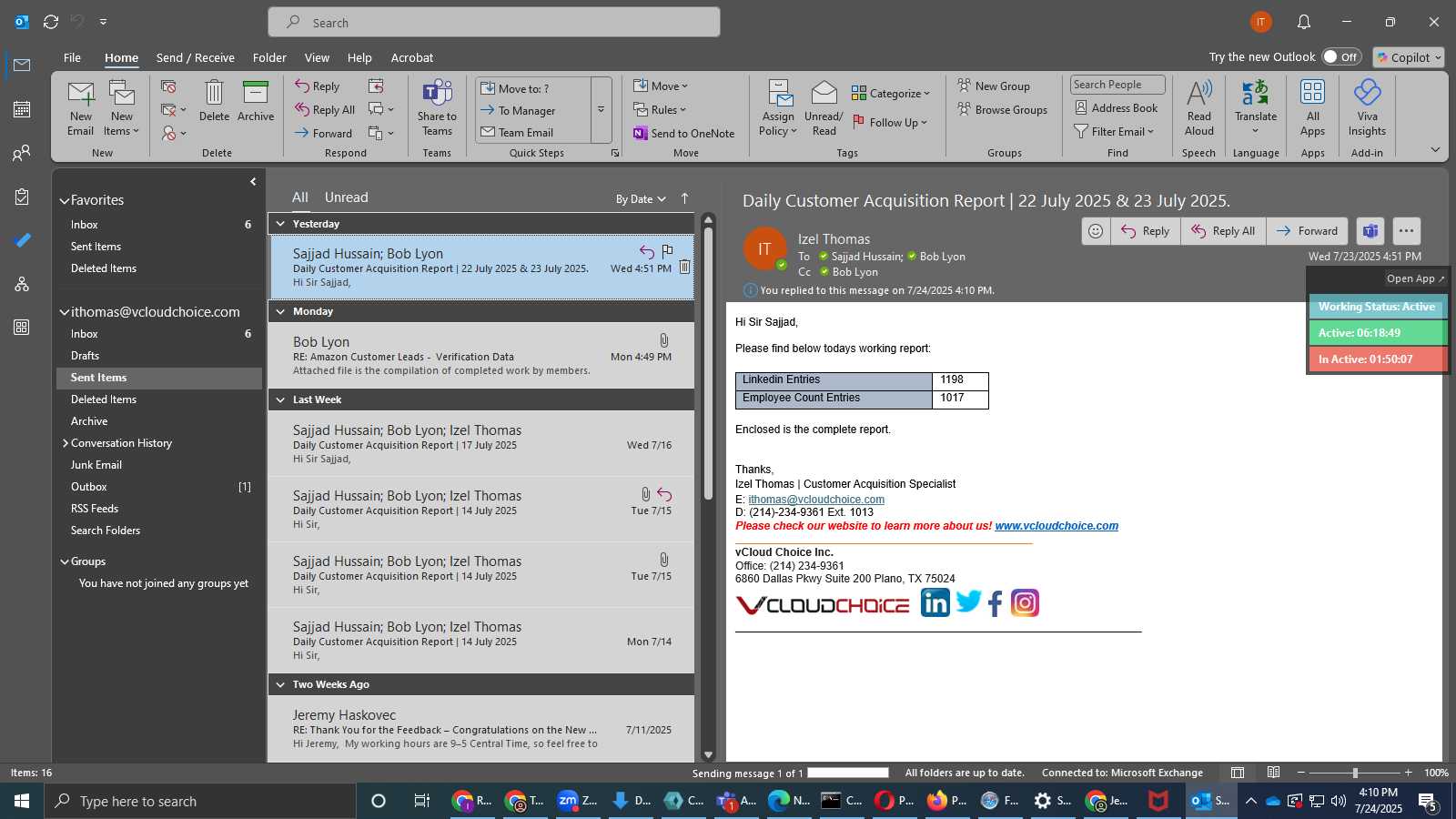This screenshot has width=1456, height=819.
Task: Click the Search People field
Action: pos(1117,85)
